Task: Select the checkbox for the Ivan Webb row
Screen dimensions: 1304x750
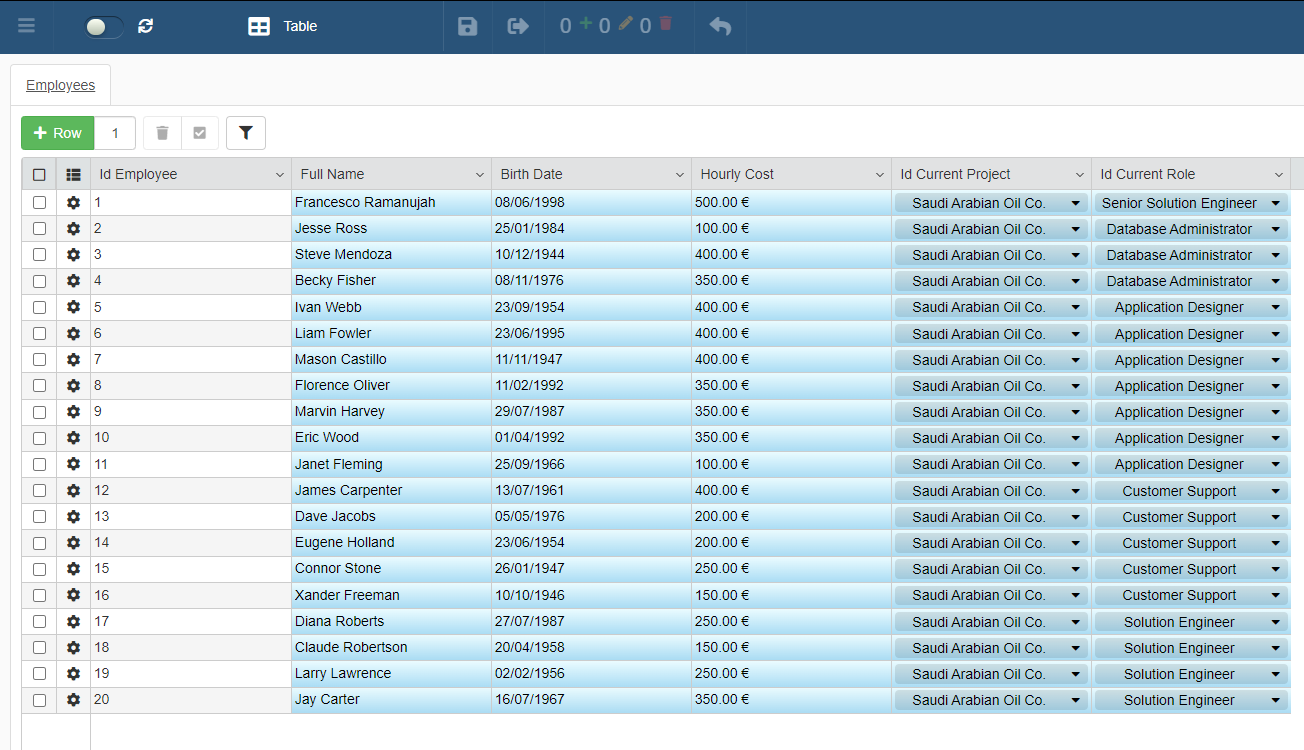Action: pyautogui.click(x=39, y=307)
